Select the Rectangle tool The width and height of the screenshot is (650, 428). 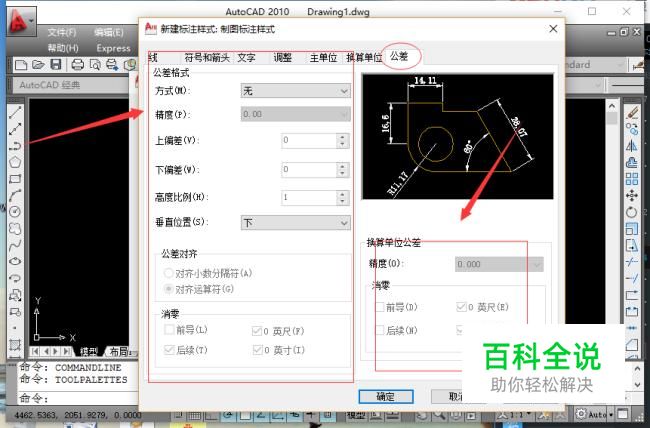15,179
